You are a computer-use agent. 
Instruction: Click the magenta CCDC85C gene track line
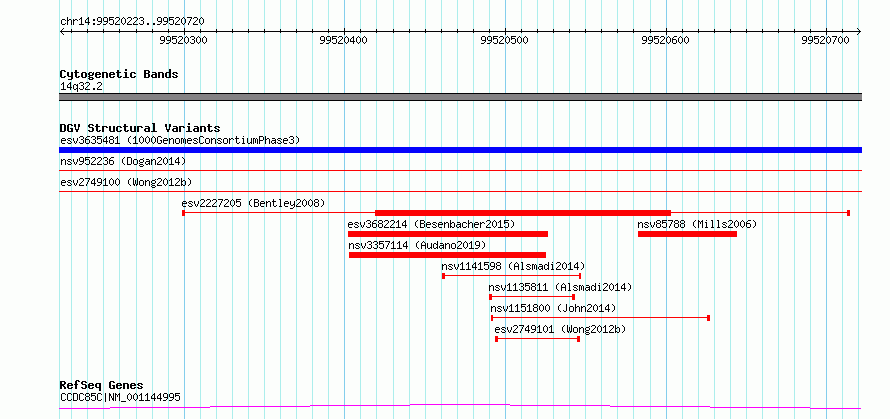460,407
